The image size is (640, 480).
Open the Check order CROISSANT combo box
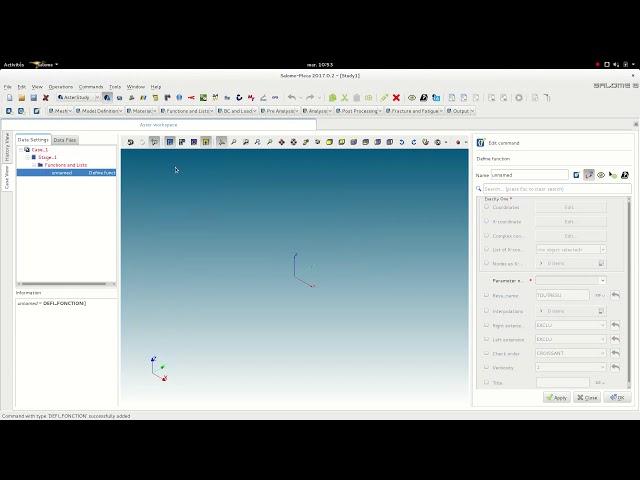571,353
